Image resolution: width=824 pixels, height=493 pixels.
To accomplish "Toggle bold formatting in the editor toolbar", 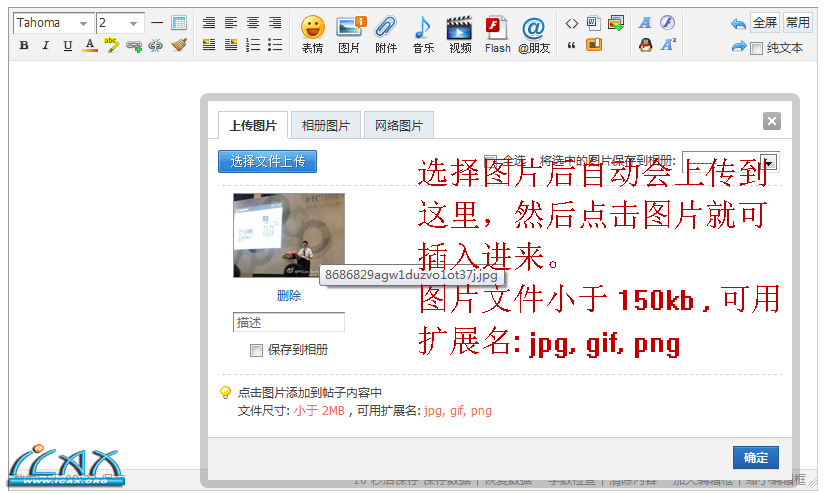I will pyautogui.click(x=24, y=45).
